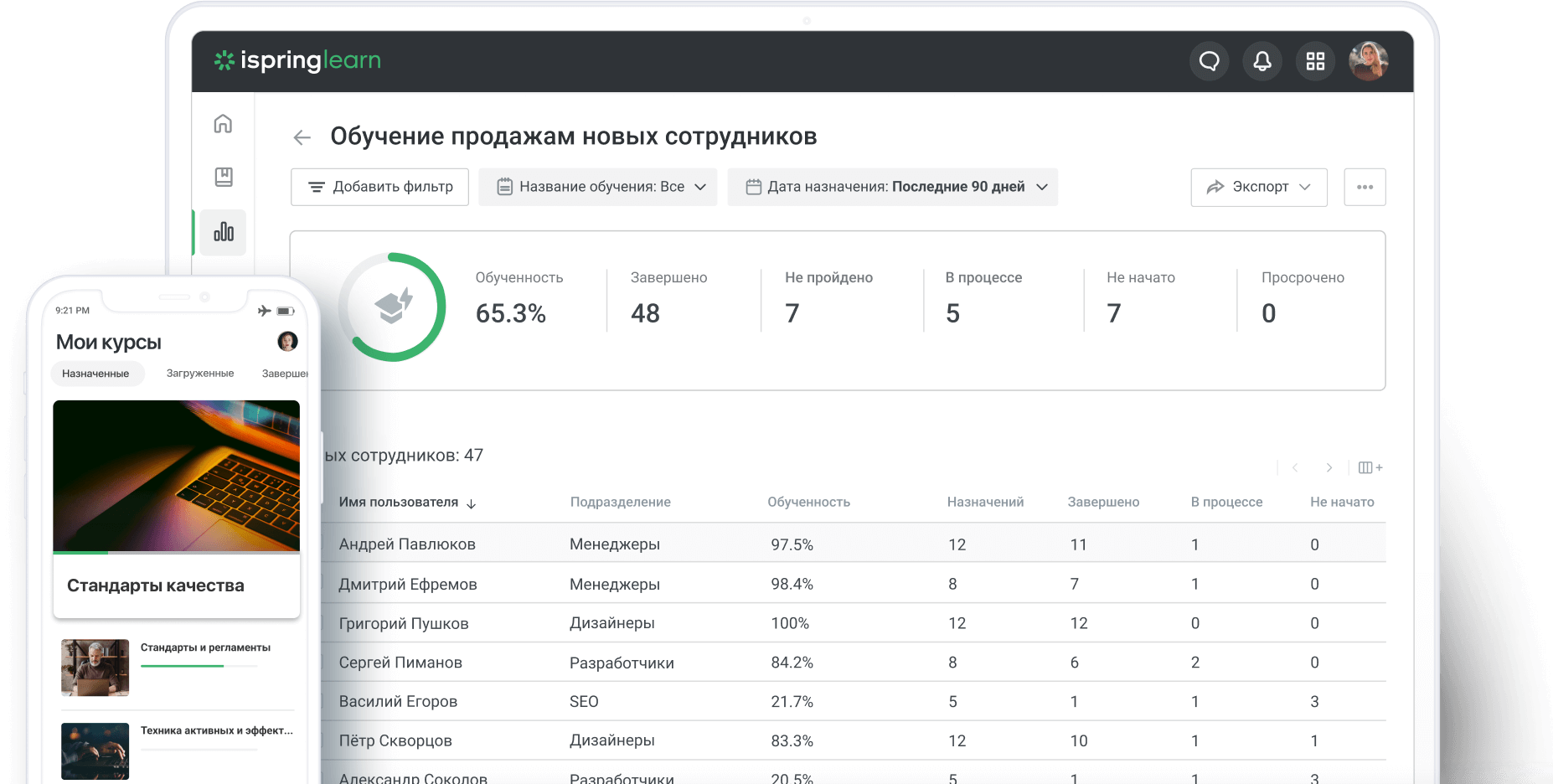The image size is (1553, 784).
Task: Open the reports bar chart sidebar icon
Action: (x=223, y=232)
